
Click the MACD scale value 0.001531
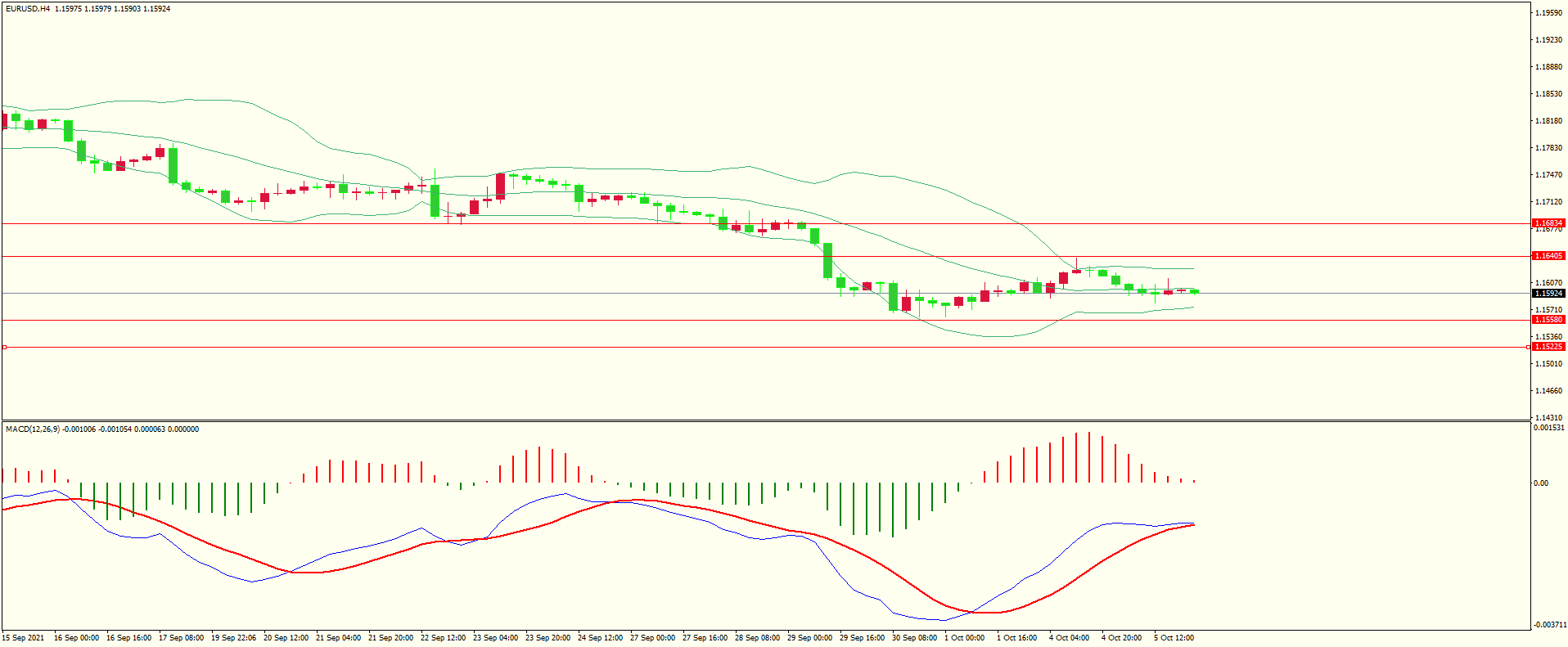pyautogui.click(x=1549, y=428)
